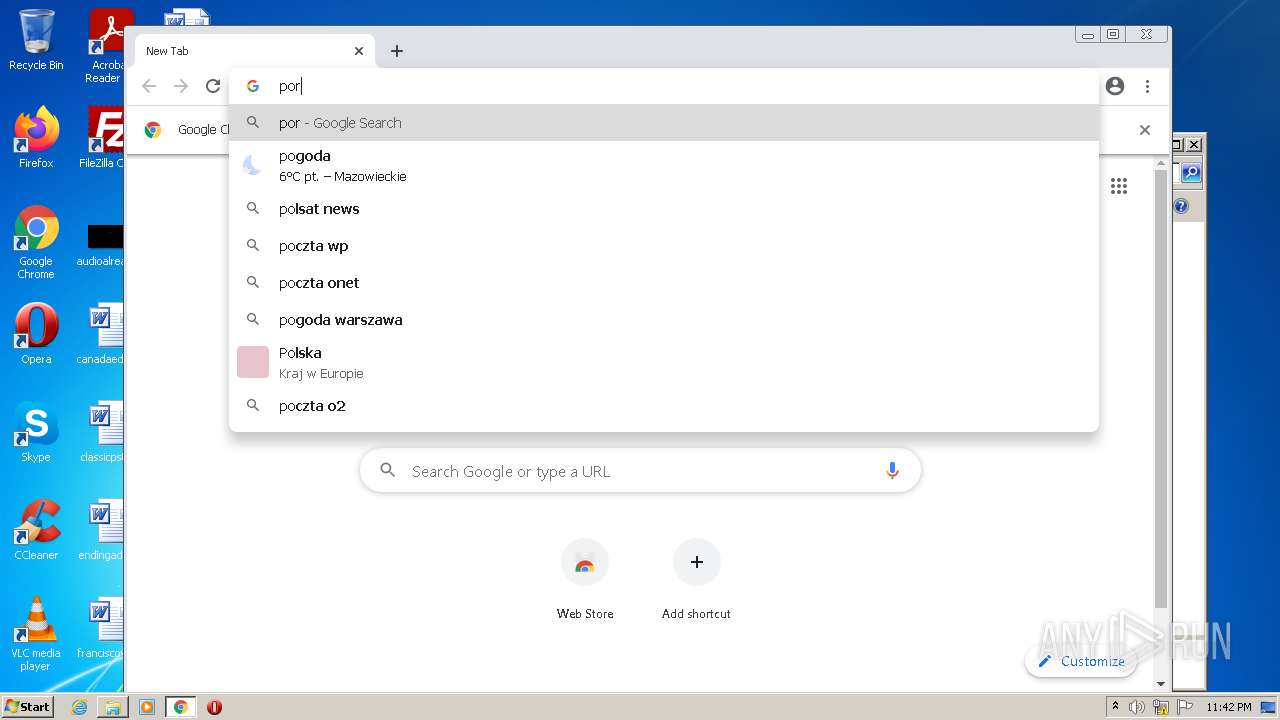Click the Windows Start button

point(28,707)
